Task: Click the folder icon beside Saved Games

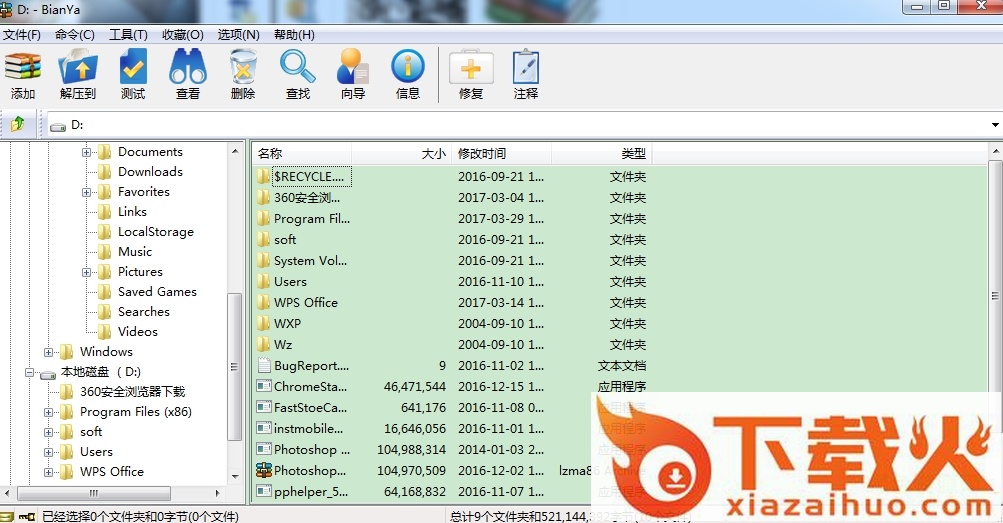Action: [104, 292]
